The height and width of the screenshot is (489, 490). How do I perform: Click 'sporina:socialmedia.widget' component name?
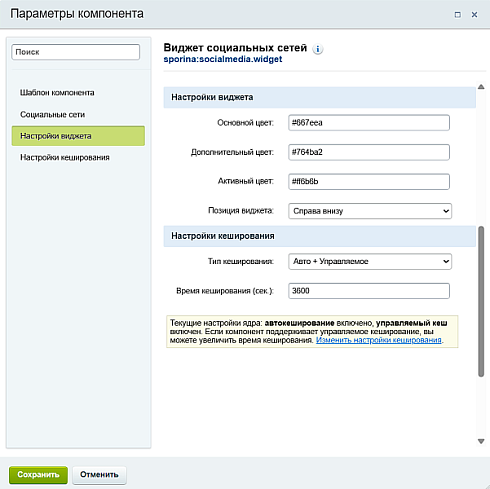[223, 59]
